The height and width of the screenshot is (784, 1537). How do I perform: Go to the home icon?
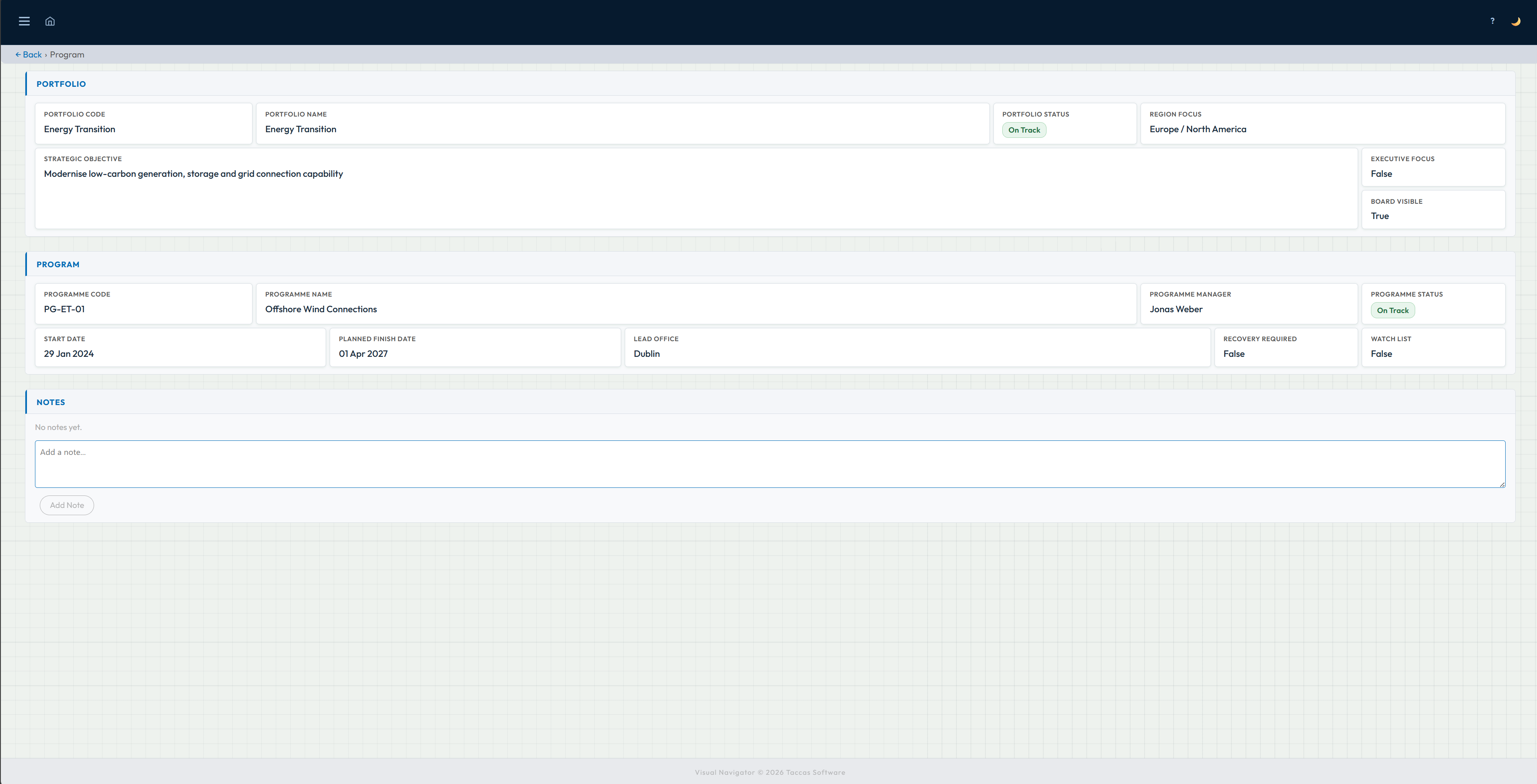pos(50,21)
